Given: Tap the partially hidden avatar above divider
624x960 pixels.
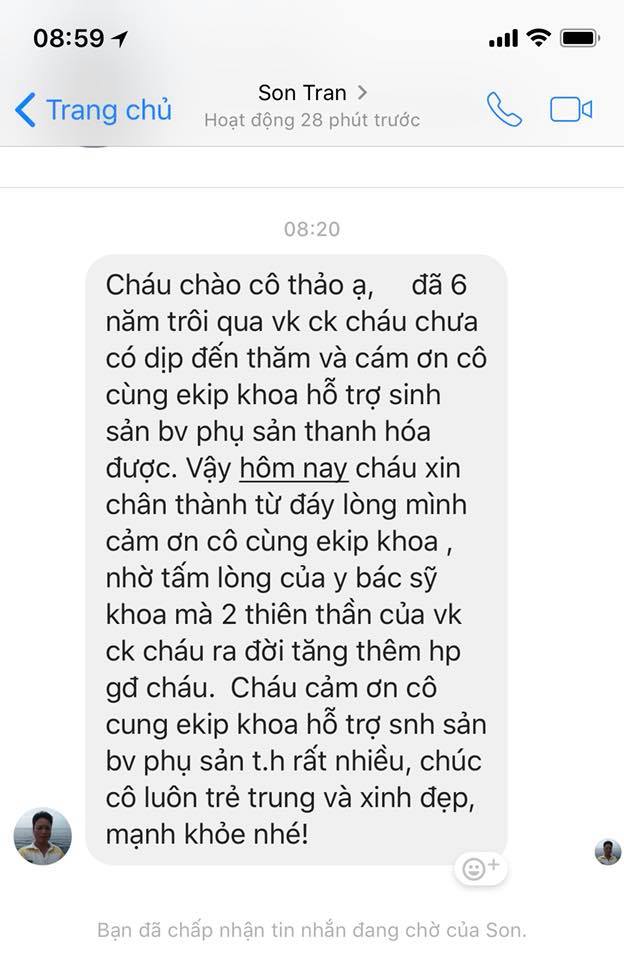Looking at the screenshot, I should click(94, 146).
